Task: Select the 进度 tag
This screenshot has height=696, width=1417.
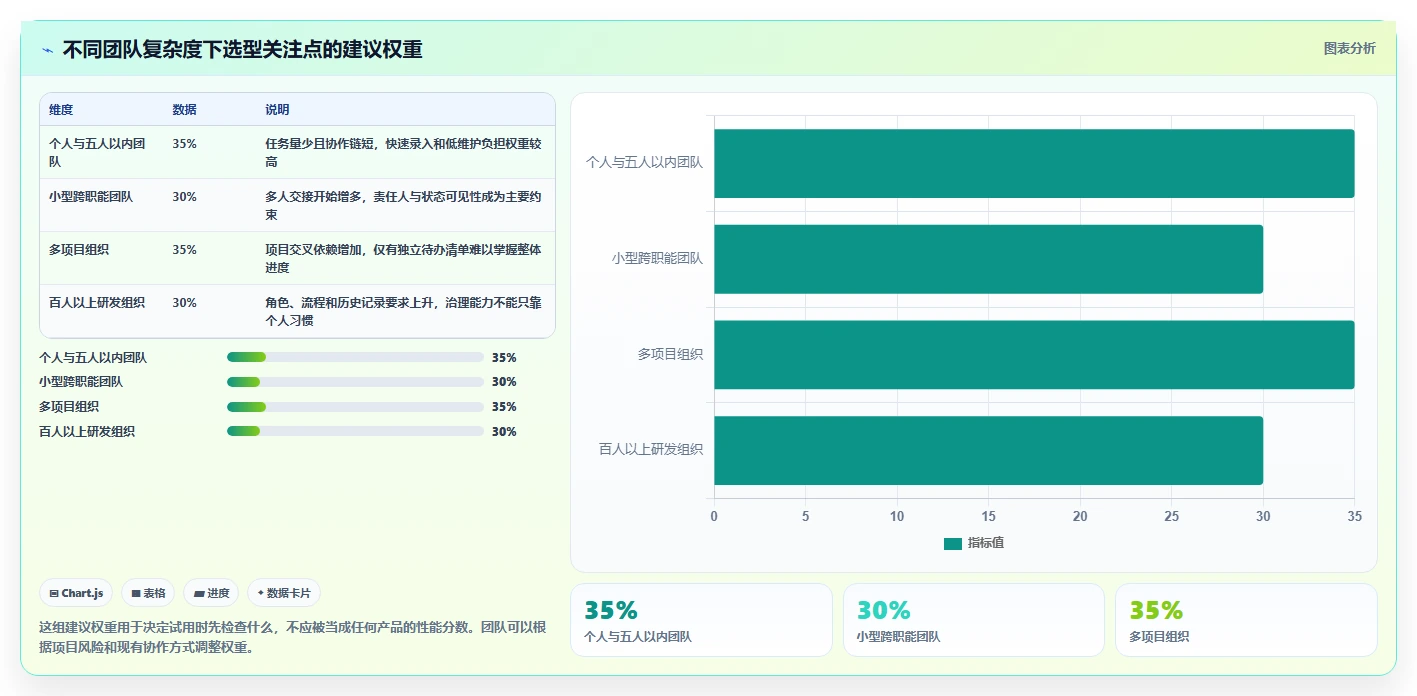Action: tap(211, 593)
